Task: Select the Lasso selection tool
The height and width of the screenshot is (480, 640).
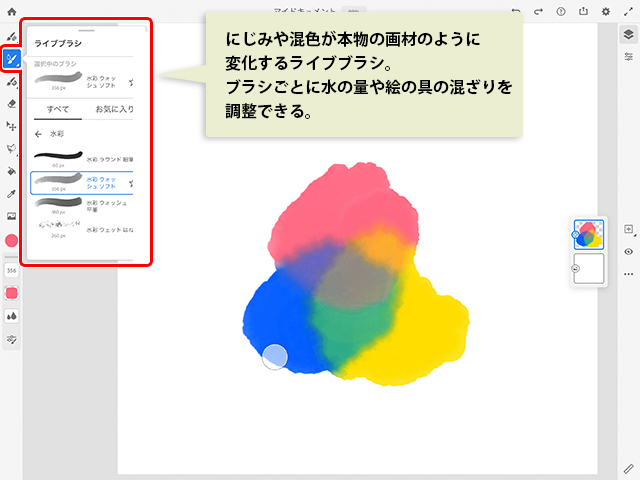Action: click(x=11, y=149)
